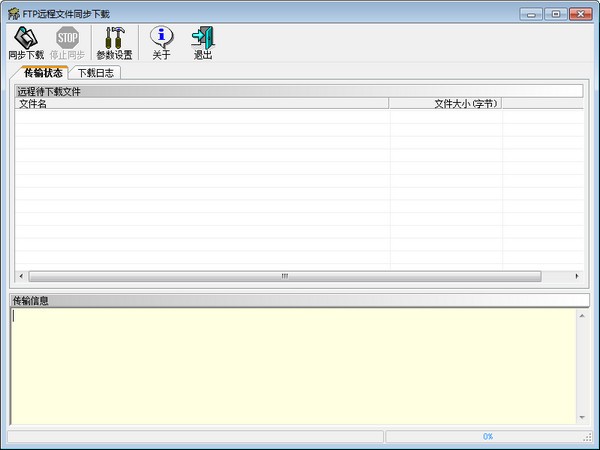
Task: Click the file list's left scroll arrow
Action: tap(21, 276)
